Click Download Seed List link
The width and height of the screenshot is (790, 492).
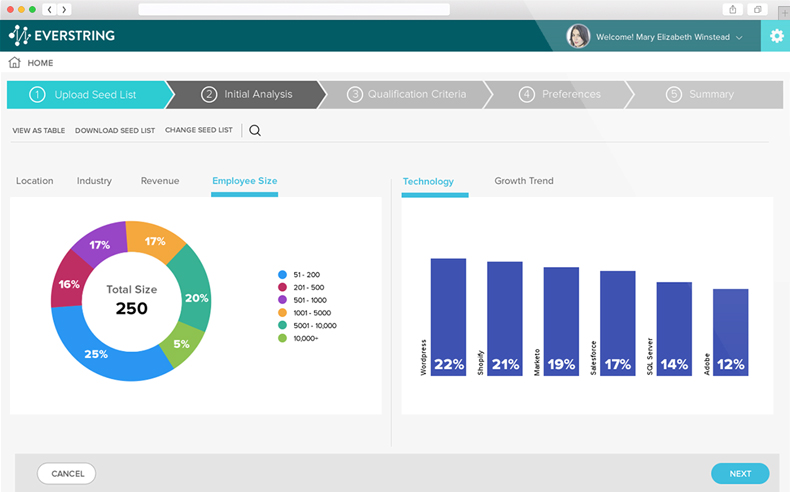pos(115,130)
